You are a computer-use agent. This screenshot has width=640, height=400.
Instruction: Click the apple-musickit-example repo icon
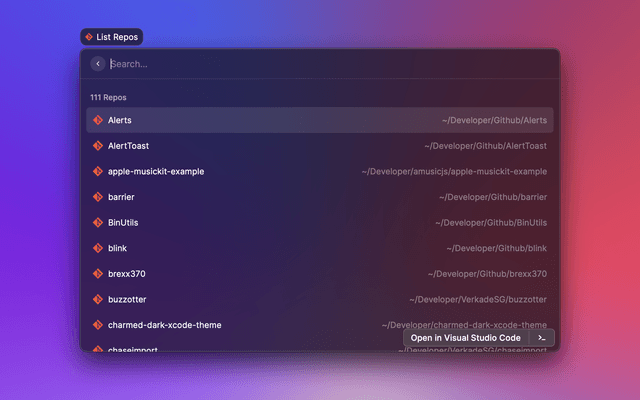[98, 171]
